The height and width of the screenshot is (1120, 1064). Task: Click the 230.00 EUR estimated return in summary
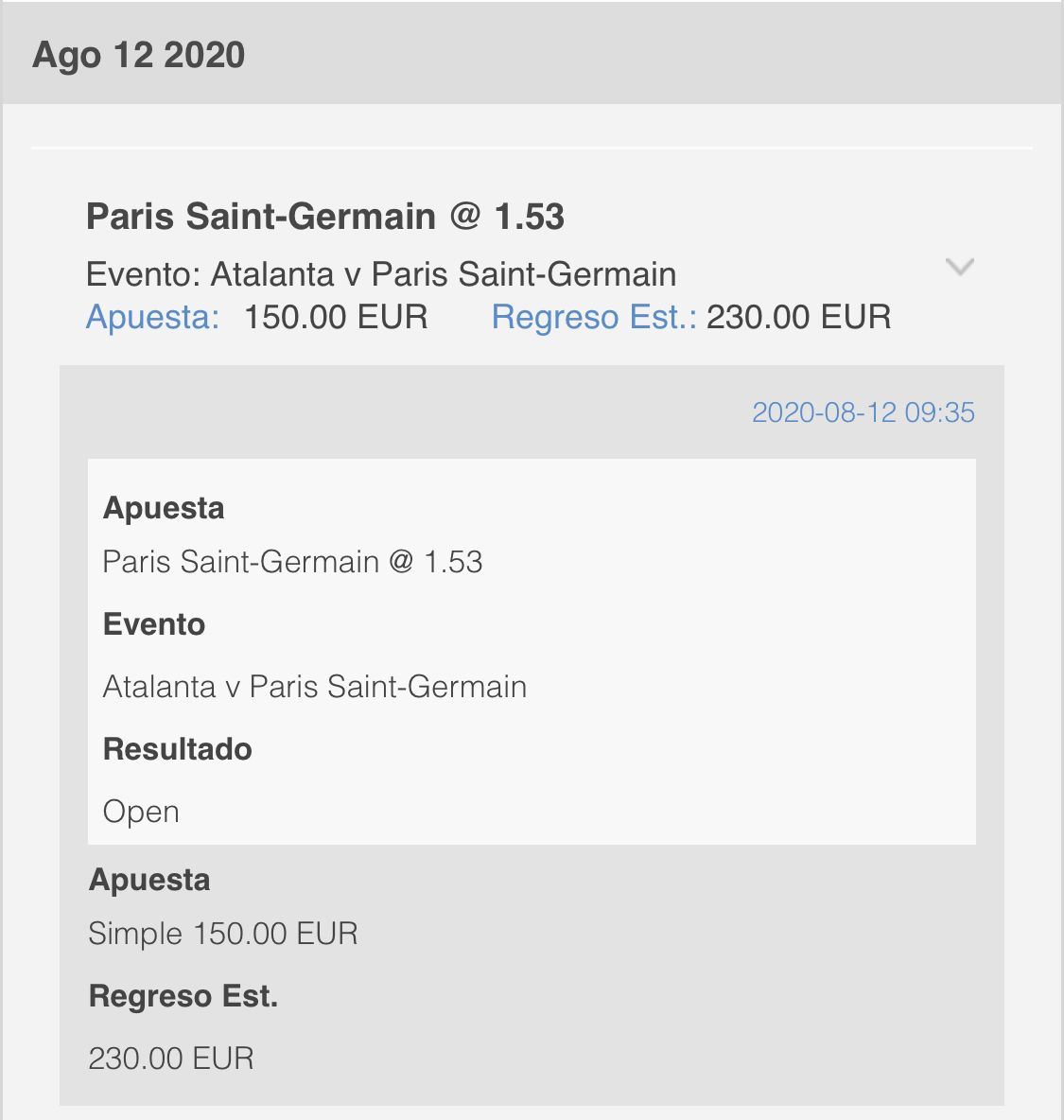pyautogui.click(x=798, y=317)
